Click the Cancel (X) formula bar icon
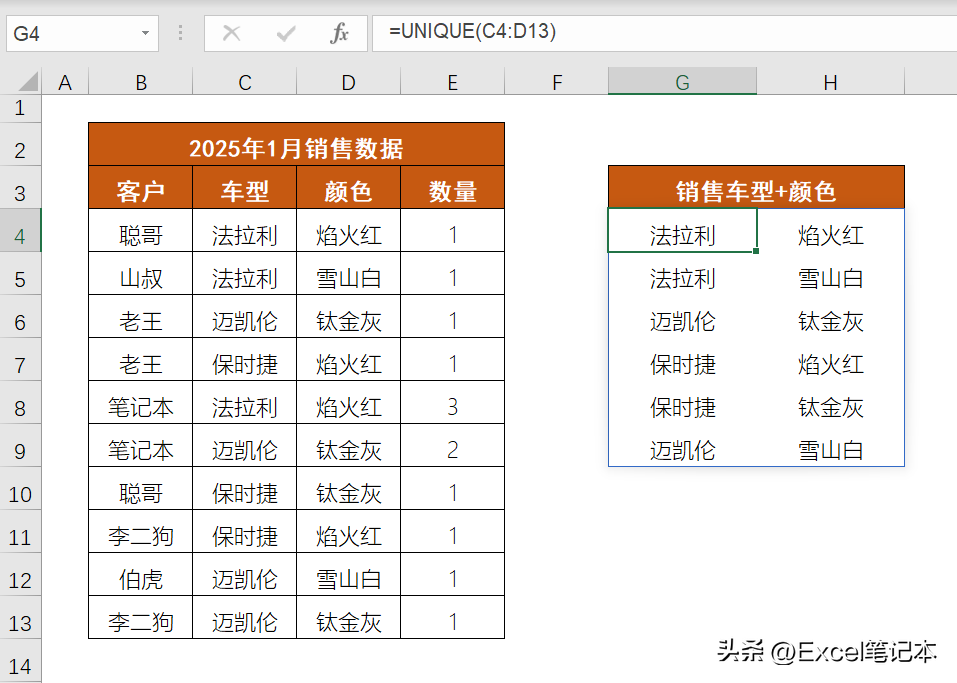 pos(231,33)
